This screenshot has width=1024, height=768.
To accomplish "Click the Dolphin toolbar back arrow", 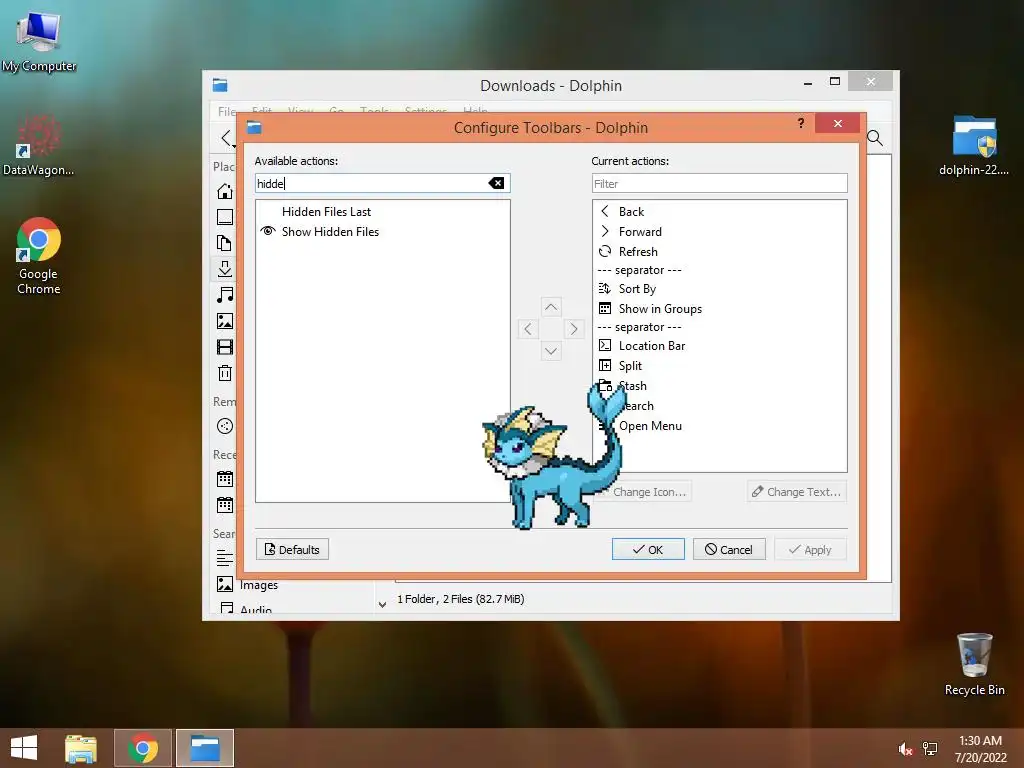I will (x=226, y=138).
